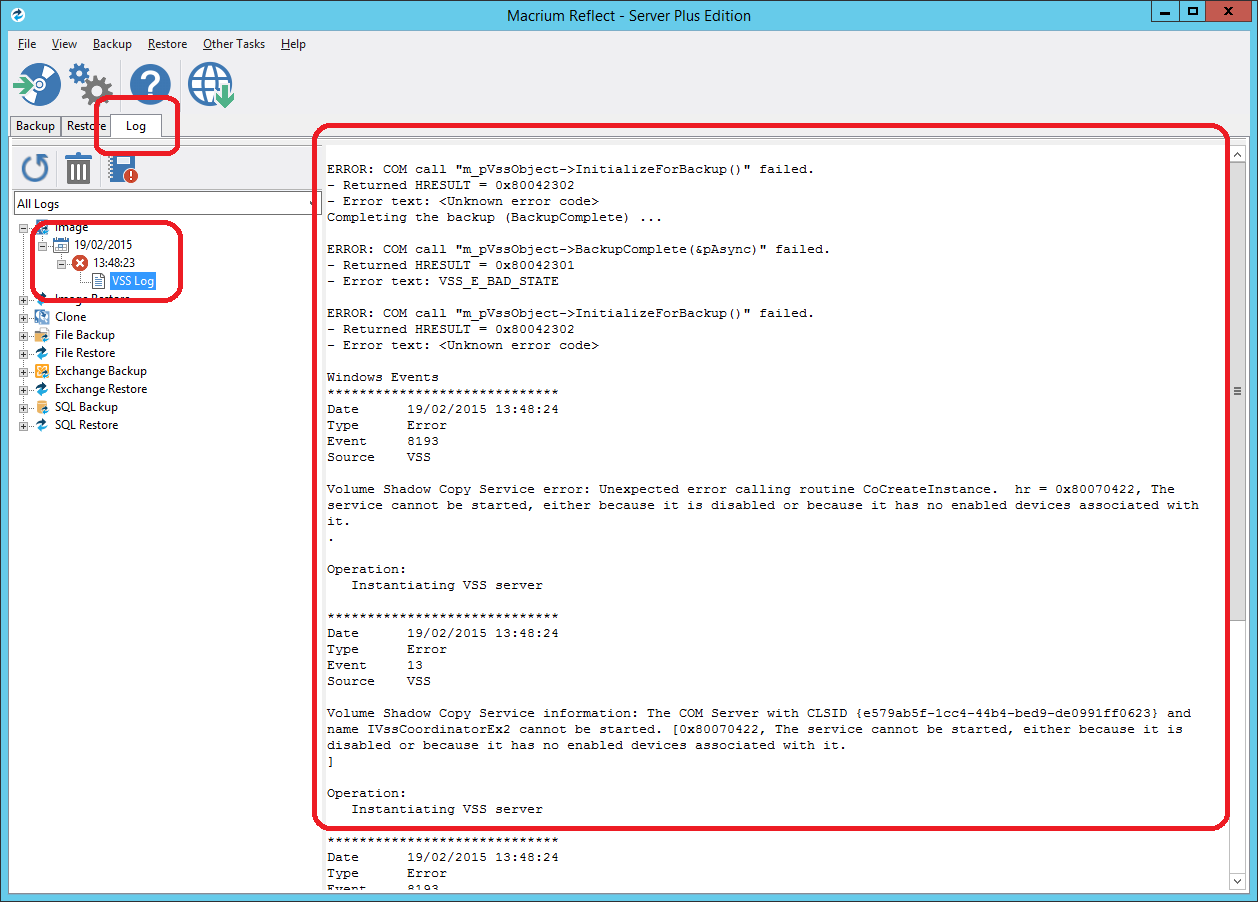The height and width of the screenshot is (902, 1258).
Task: Switch to the Restore tab
Action: pyautogui.click(x=84, y=125)
